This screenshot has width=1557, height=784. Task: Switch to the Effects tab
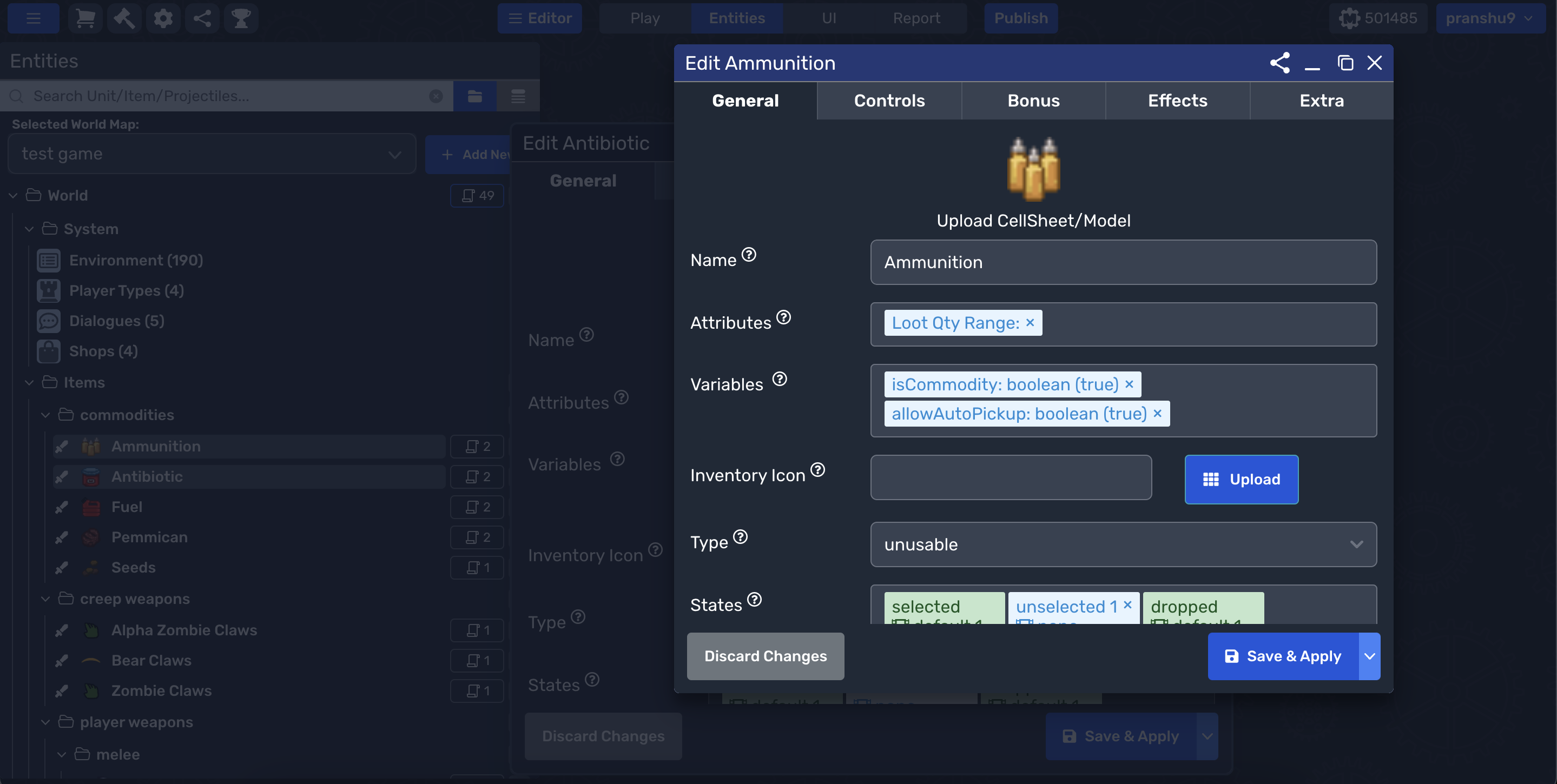(1177, 100)
